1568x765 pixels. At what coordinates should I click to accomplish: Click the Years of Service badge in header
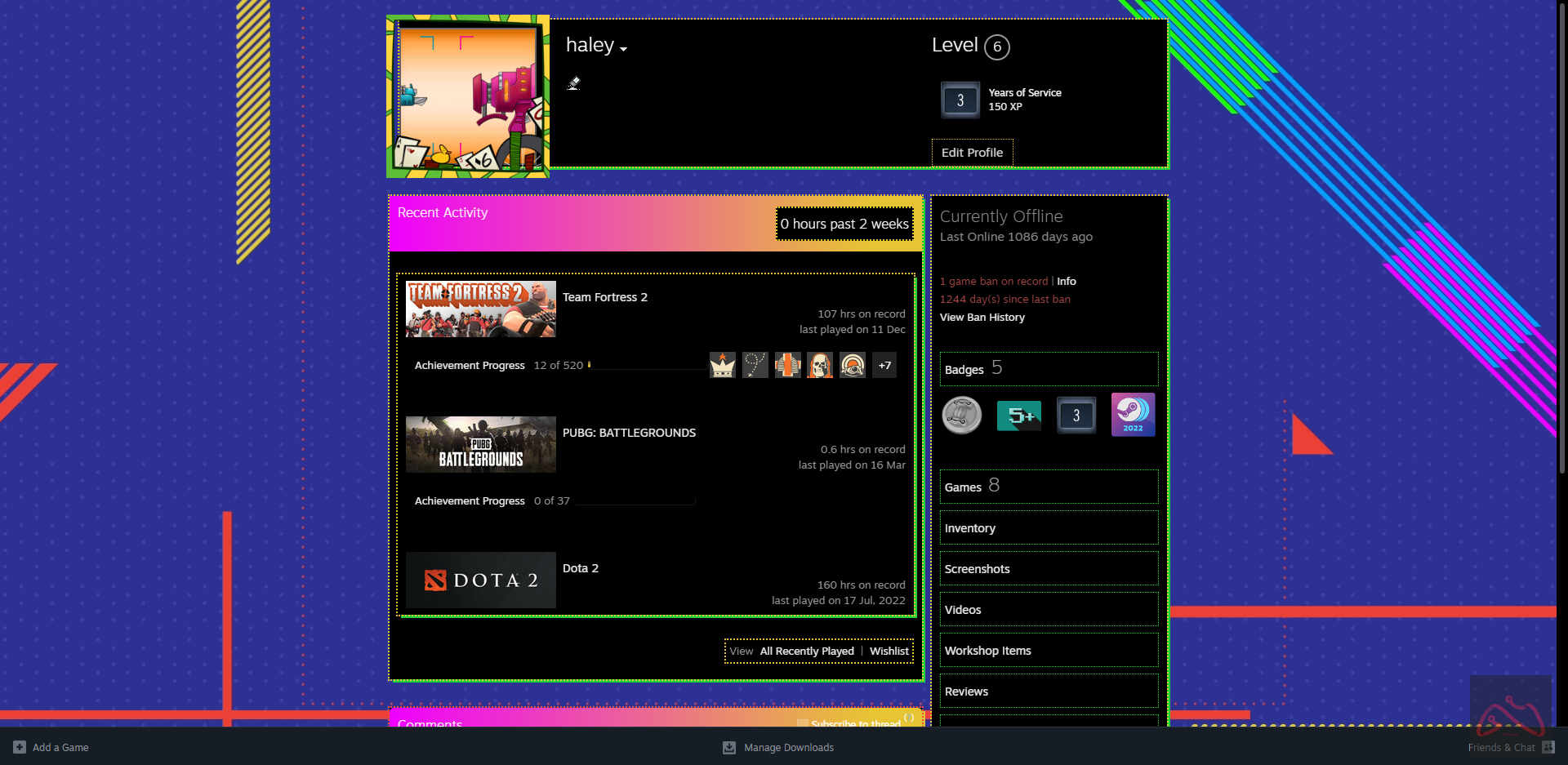coord(960,100)
